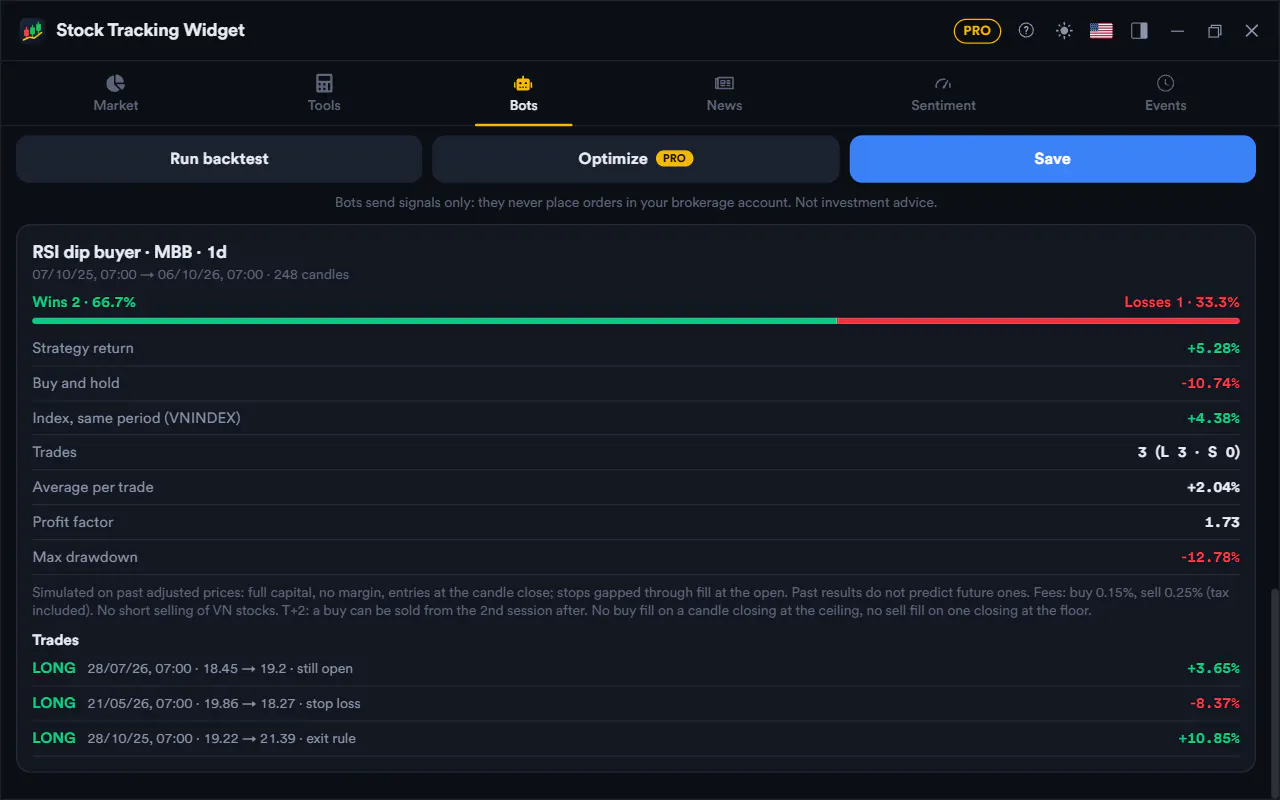
Task: Select the 'RSI dip buyer · MBB · 1d' title
Action: pyautogui.click(x=130, y=252)
